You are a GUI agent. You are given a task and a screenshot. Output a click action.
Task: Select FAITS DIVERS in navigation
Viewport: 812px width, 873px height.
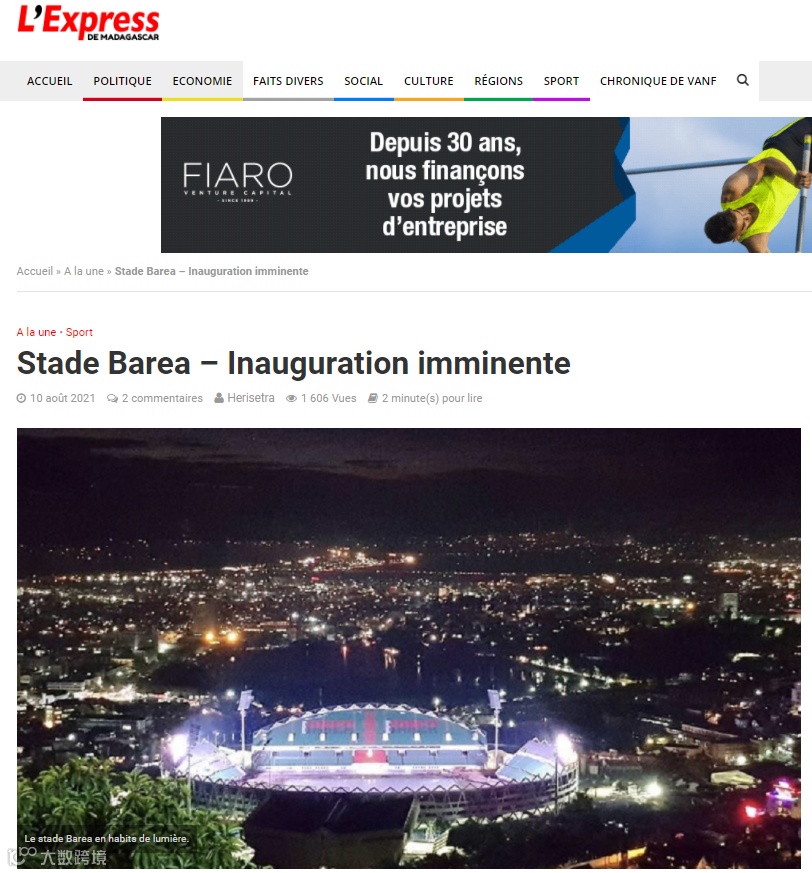tap(288, 81)
